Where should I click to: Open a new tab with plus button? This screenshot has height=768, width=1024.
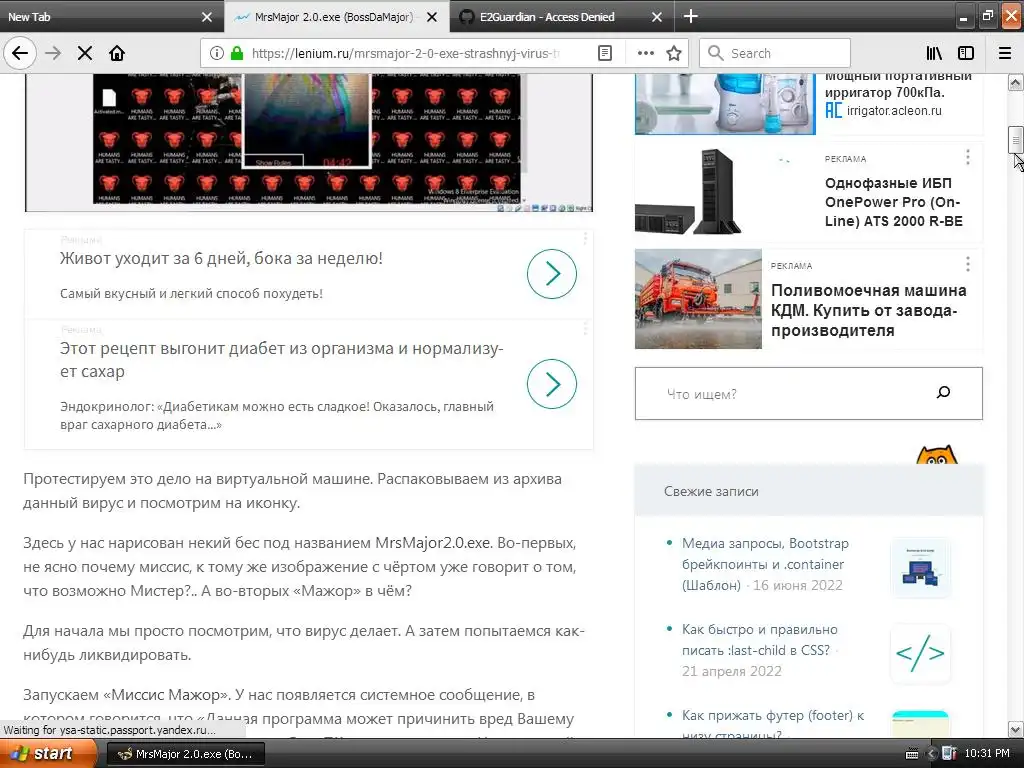690,16
